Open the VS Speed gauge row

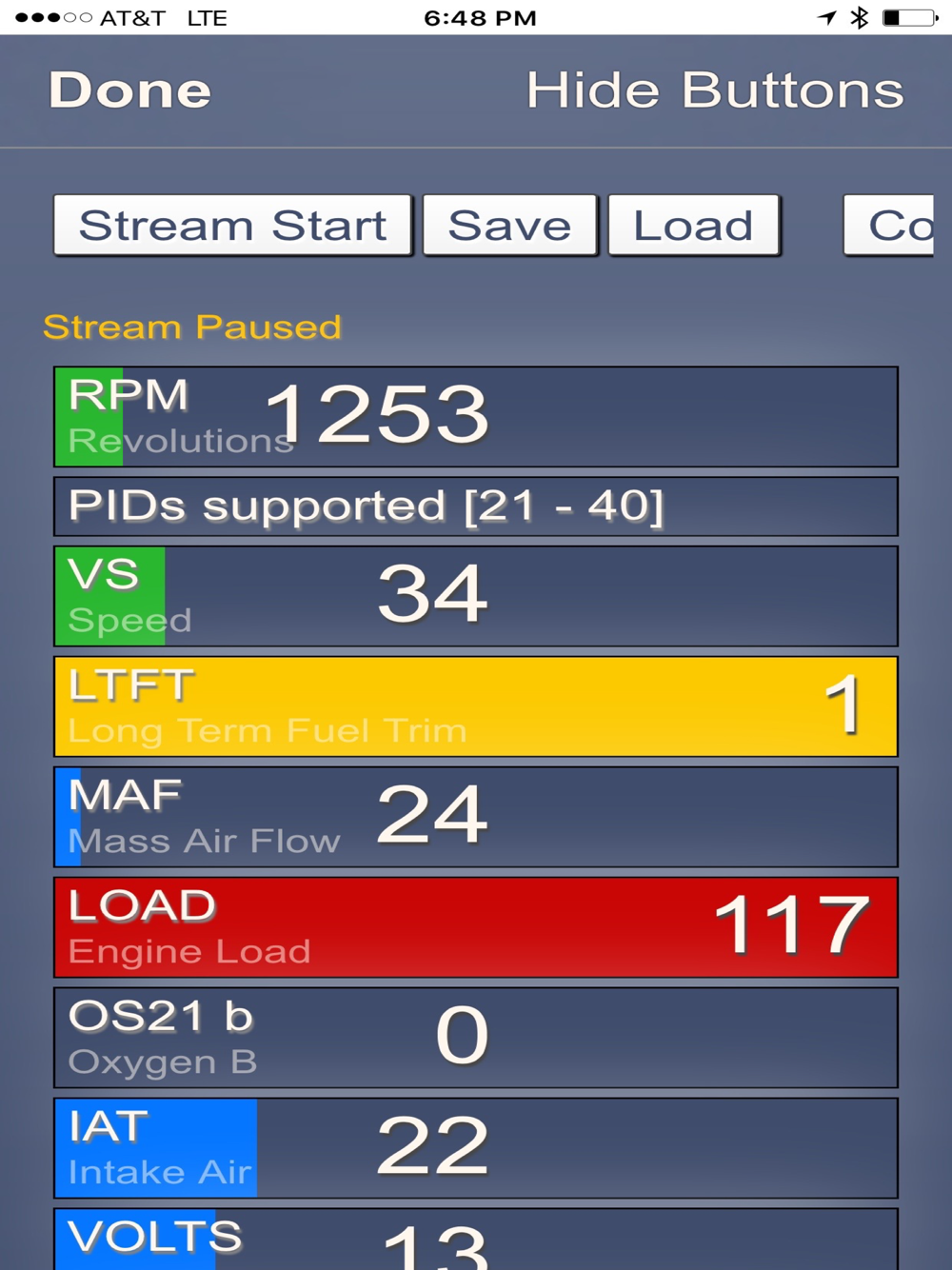(x=476, y=596)
